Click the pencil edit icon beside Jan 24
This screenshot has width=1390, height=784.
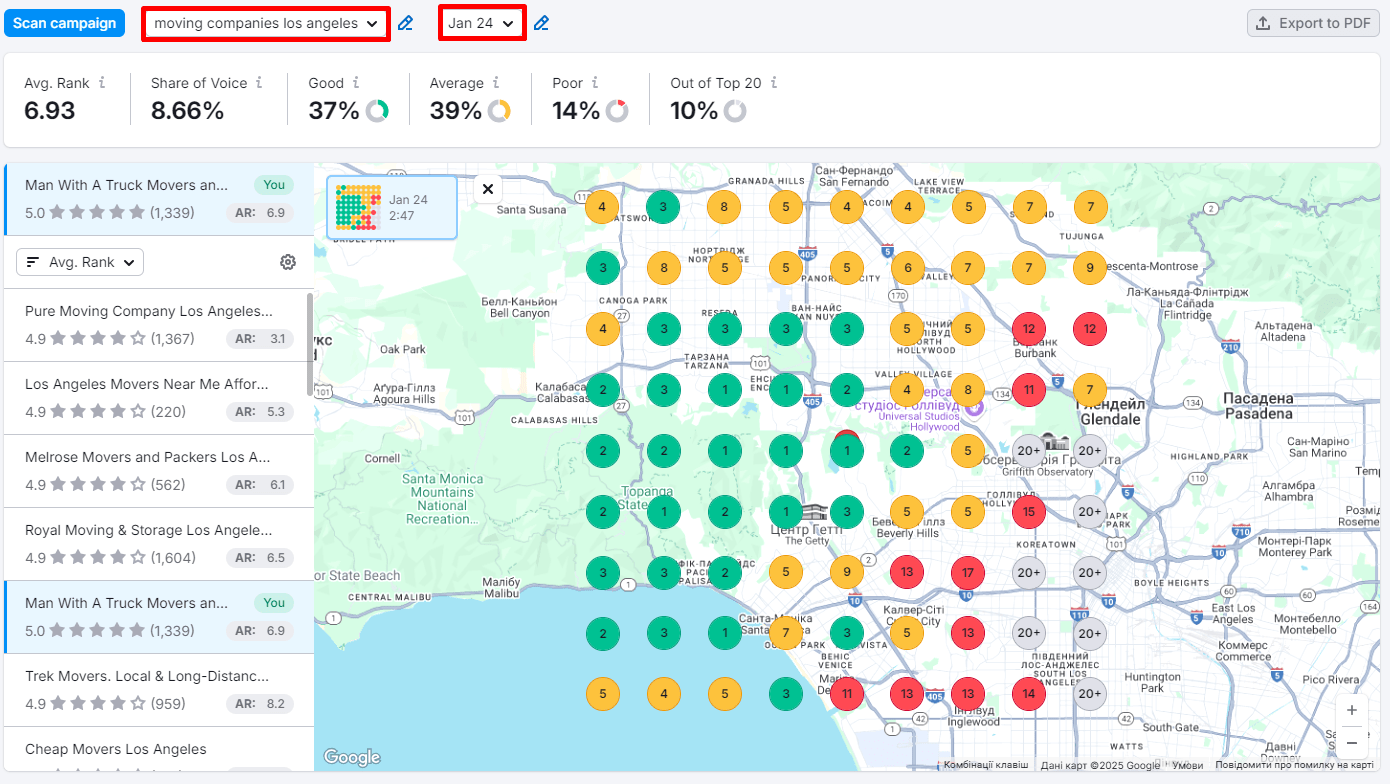tap(541, 23)
